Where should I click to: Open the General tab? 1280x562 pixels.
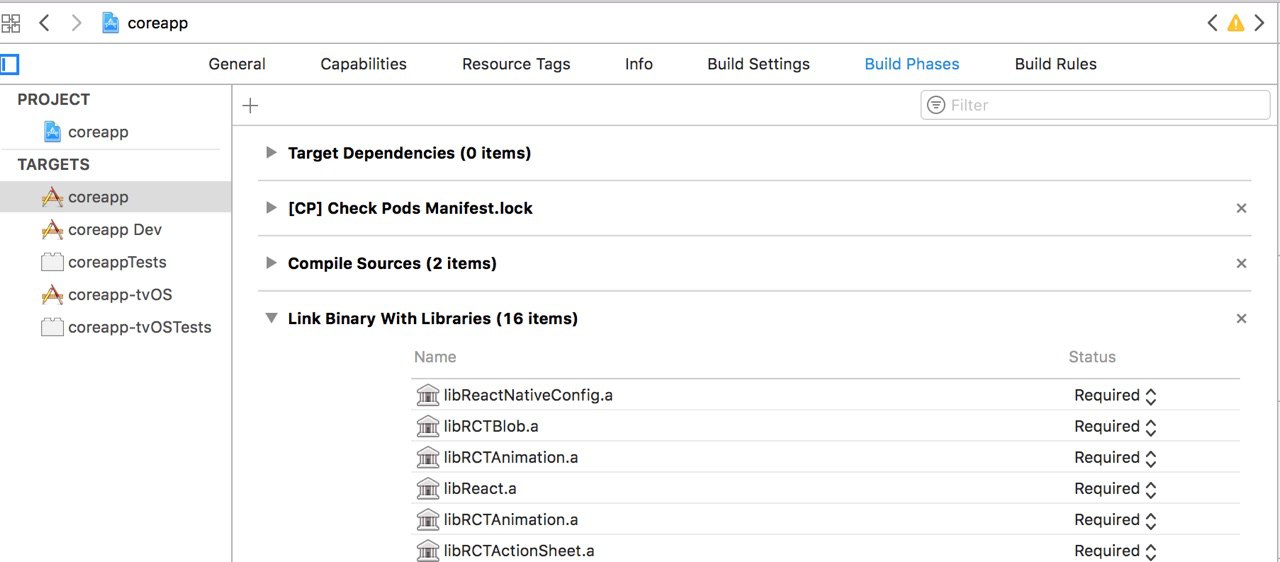click(237, 64)
